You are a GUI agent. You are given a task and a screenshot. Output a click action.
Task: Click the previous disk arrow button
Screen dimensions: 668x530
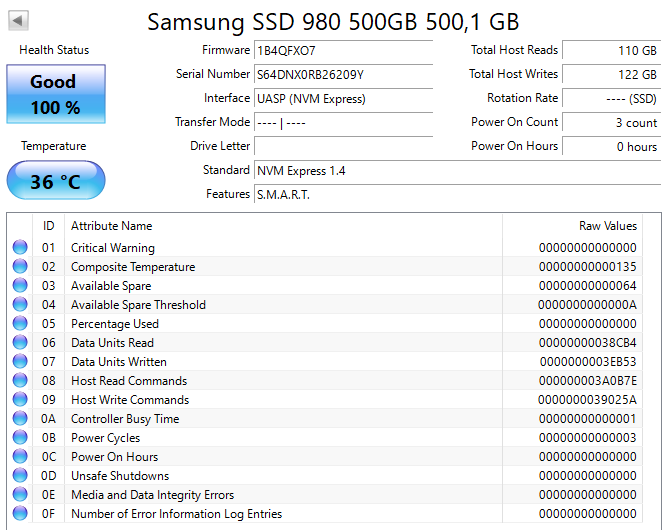point(19,20)
